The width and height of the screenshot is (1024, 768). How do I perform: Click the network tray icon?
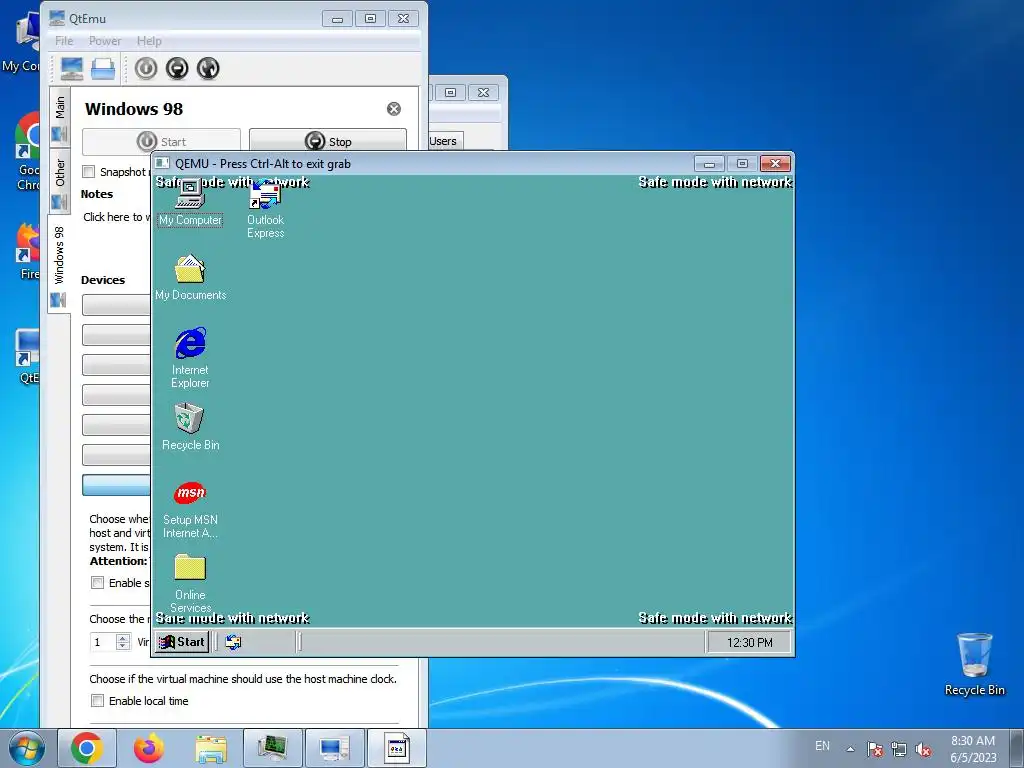tap(899, 749)
